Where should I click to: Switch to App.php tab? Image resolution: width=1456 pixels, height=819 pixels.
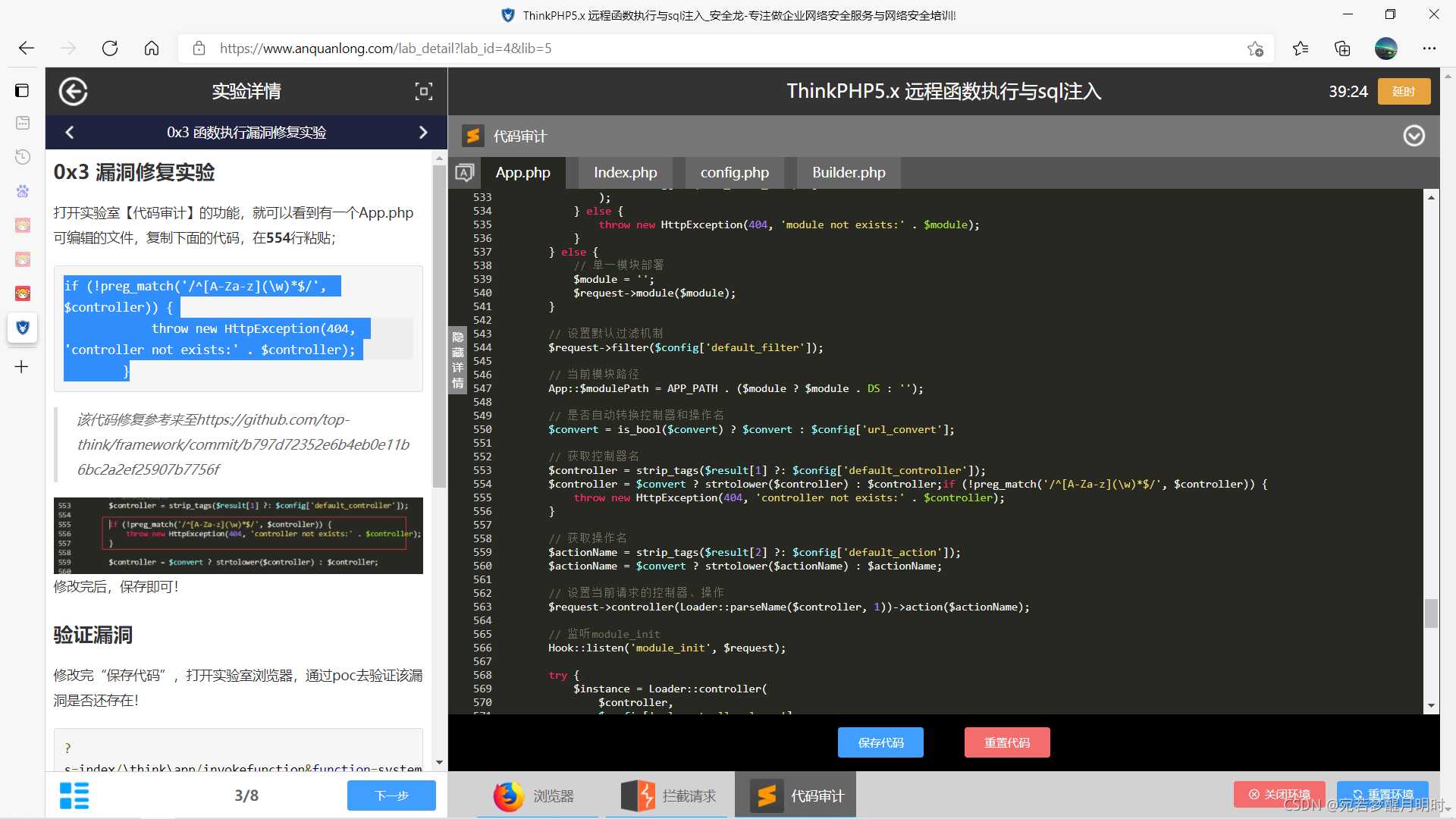(523, 173)
